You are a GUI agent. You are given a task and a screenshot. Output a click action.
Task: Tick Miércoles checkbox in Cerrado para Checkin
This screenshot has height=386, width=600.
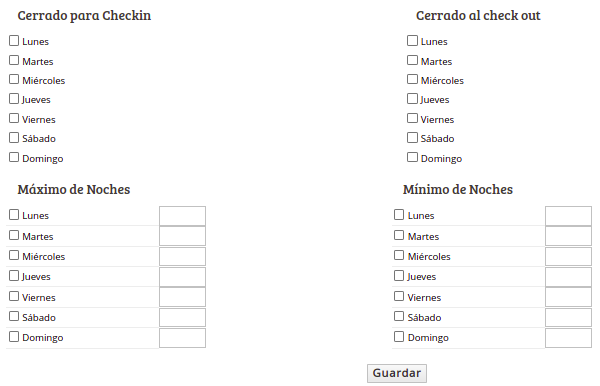(x=14, y=79)
